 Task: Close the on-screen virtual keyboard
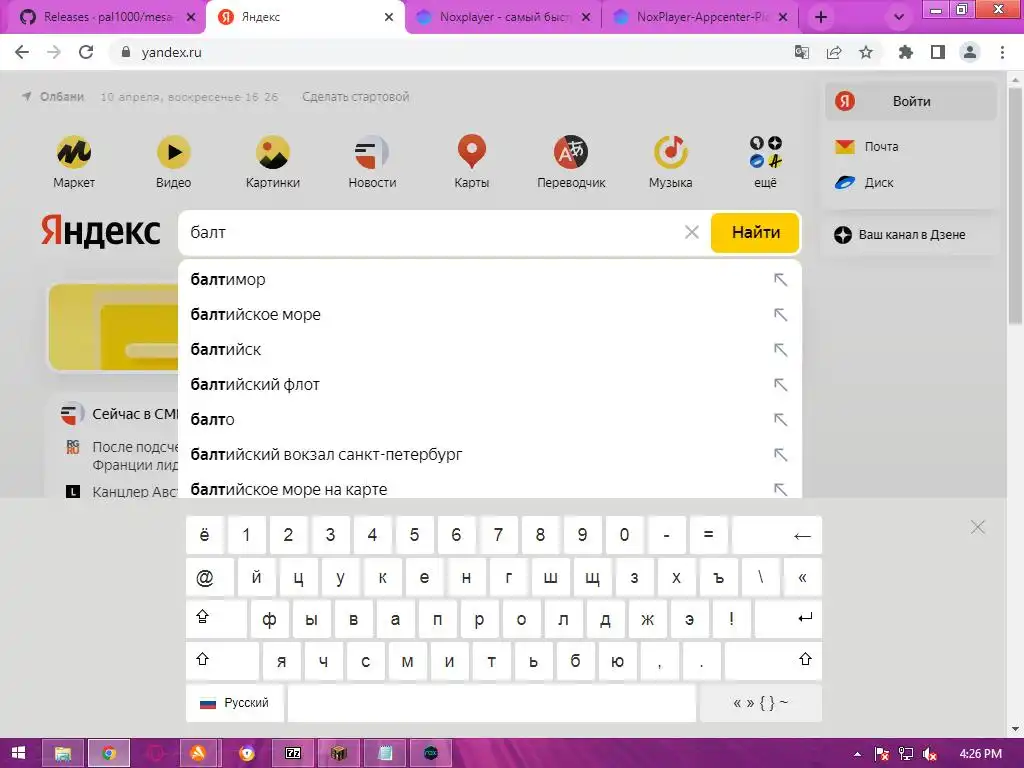[x=978, y=527]
